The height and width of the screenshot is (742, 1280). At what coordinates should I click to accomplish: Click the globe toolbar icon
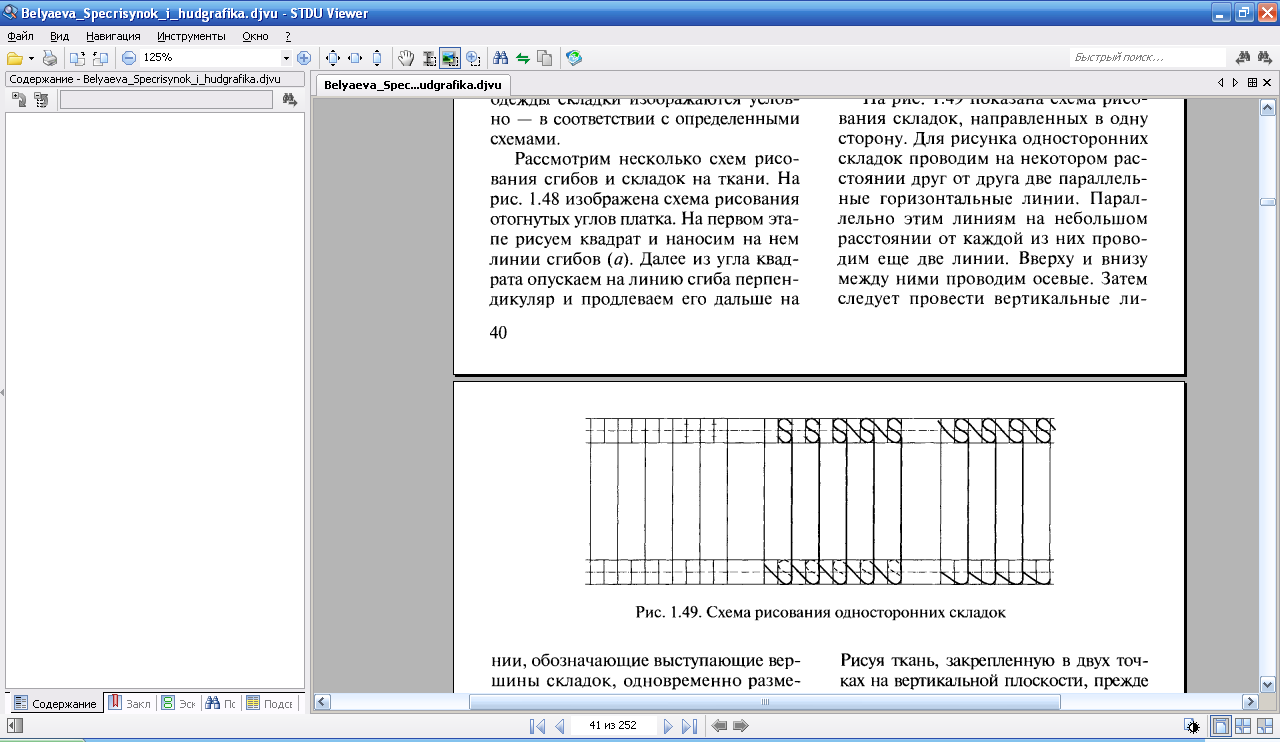(574, 58)
